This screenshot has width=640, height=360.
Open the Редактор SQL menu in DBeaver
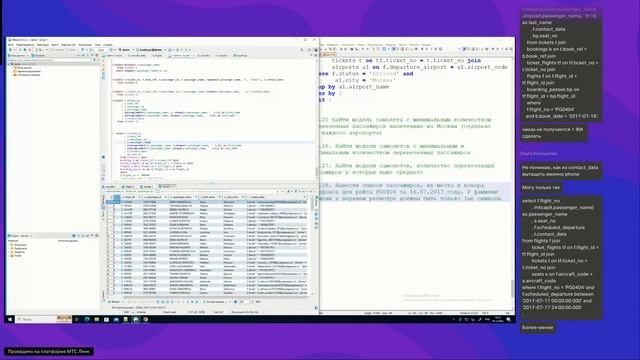(x=68, y=44)
